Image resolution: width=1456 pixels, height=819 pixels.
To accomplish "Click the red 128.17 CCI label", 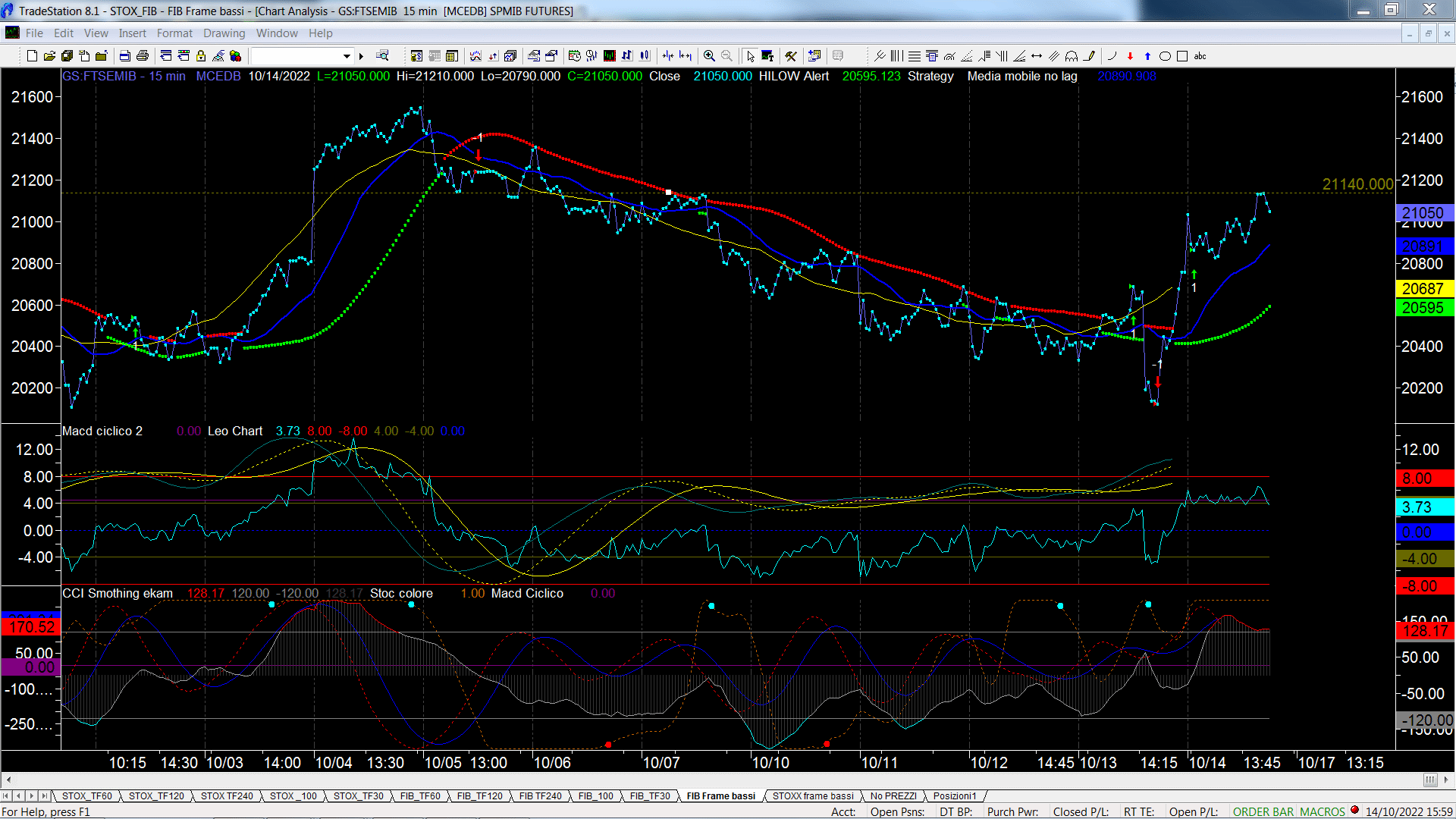I will click(1425, 631).
